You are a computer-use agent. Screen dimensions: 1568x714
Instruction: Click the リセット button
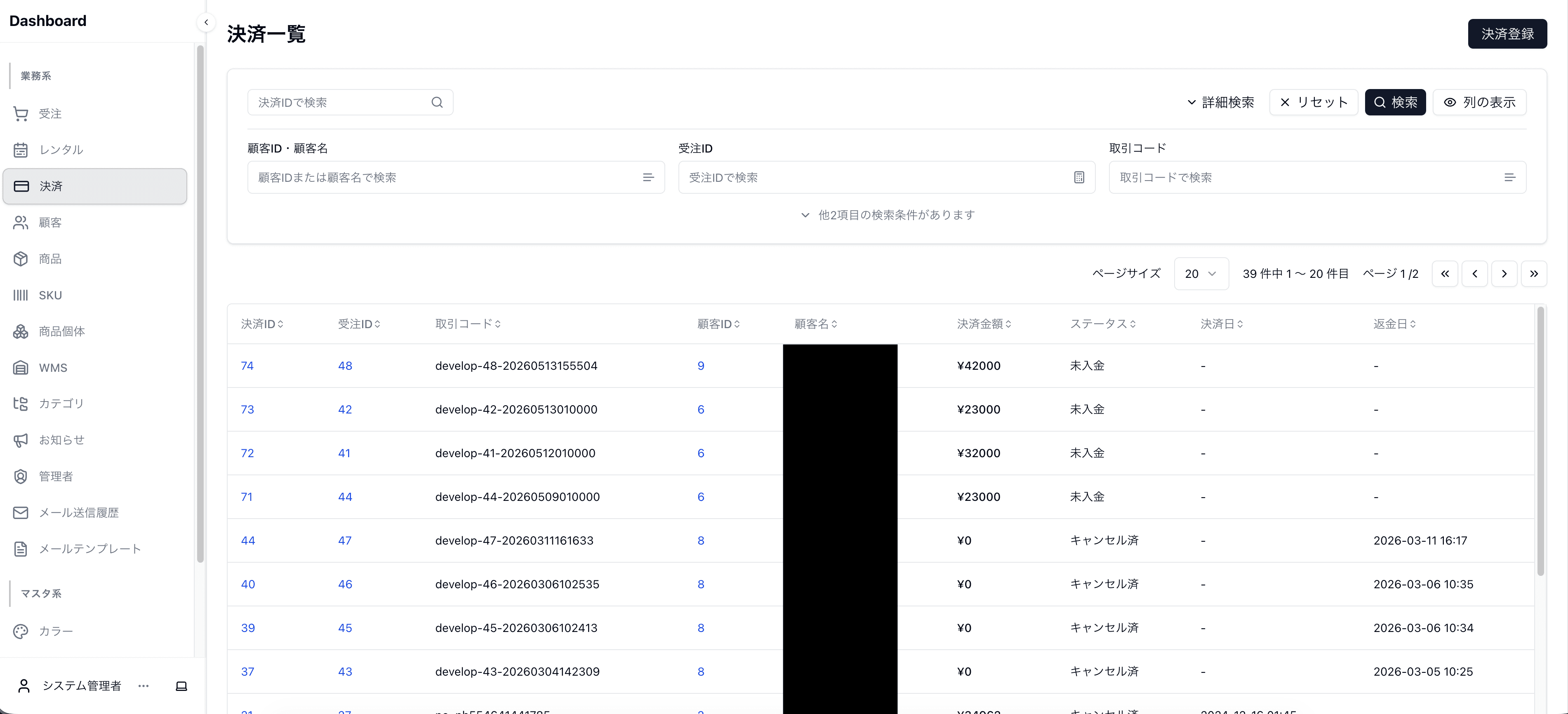pyautogui.click(x=1314, y=102)
